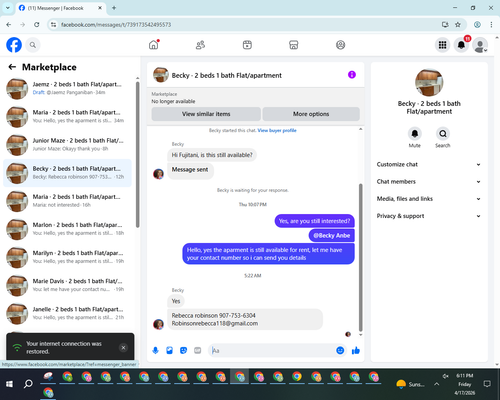This screenshot has height=400, width=500.
Task: Reload the page in browser toolbar
Action: 37,24
